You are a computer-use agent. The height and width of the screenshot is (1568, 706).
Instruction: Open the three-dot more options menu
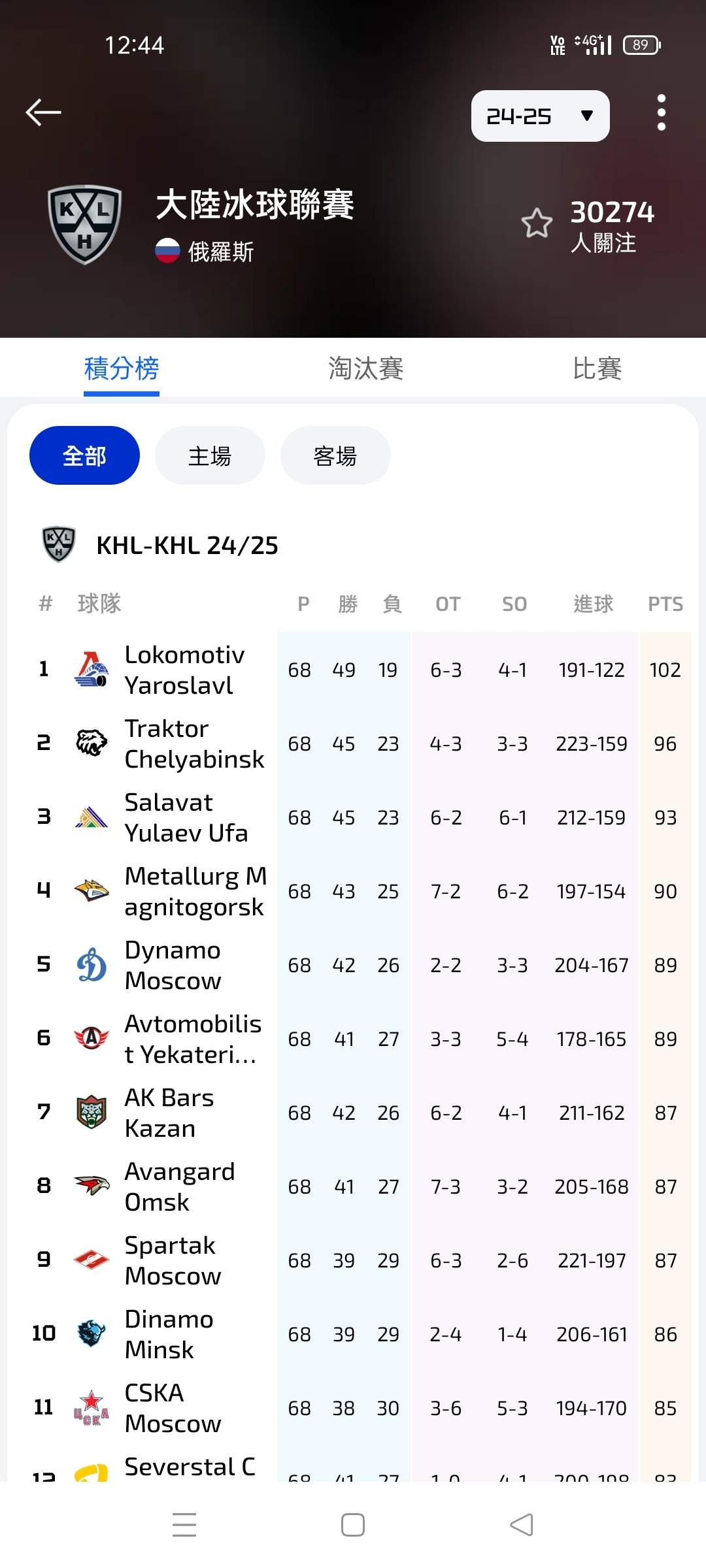(661, 112)
